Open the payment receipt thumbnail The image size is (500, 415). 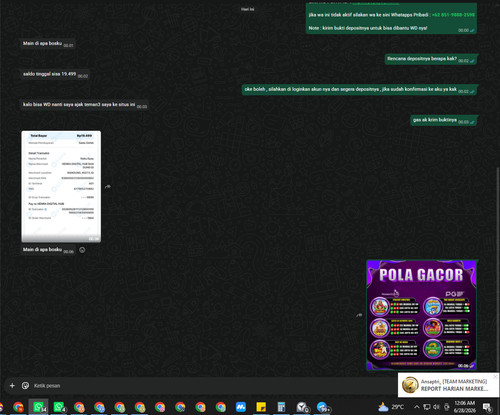61,187
